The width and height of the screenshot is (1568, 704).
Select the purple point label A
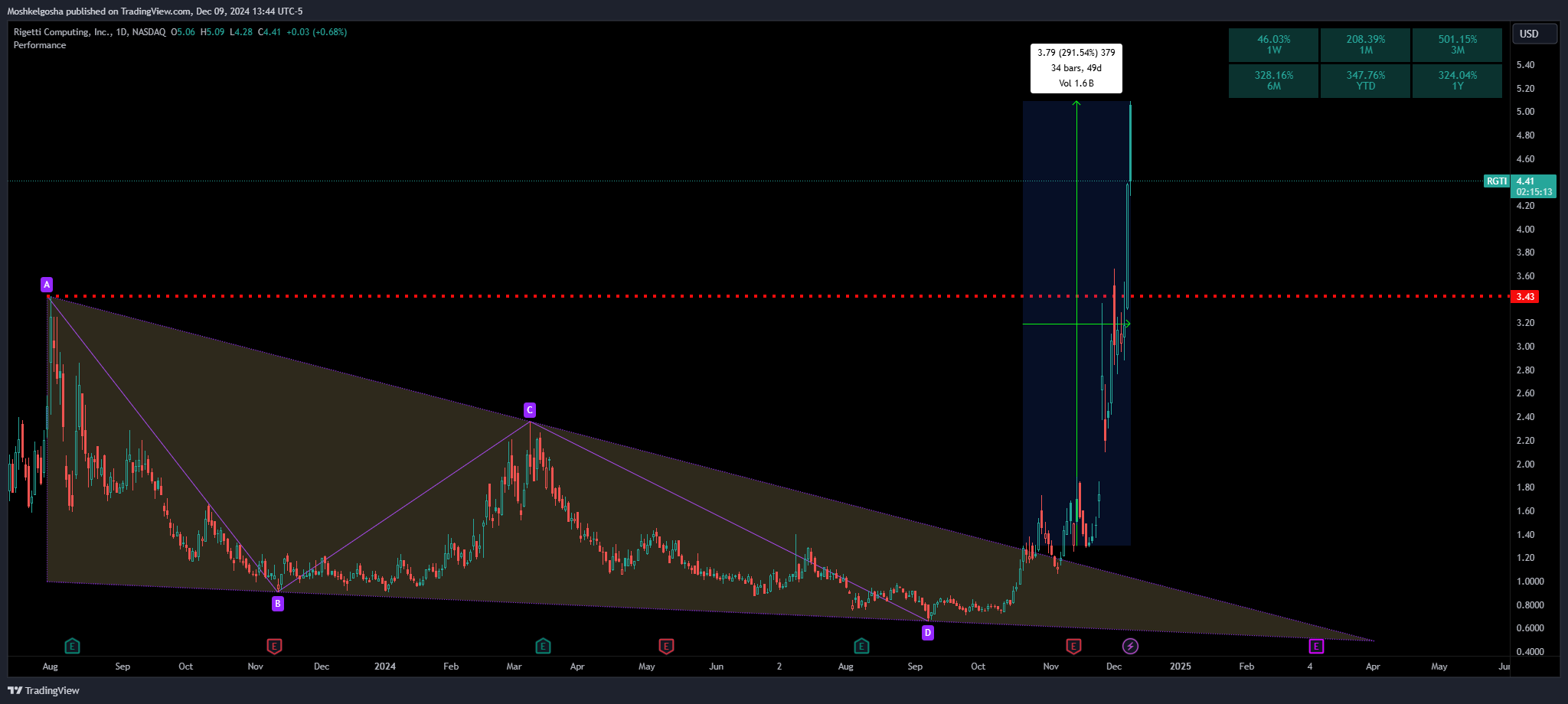coord(47,285)
